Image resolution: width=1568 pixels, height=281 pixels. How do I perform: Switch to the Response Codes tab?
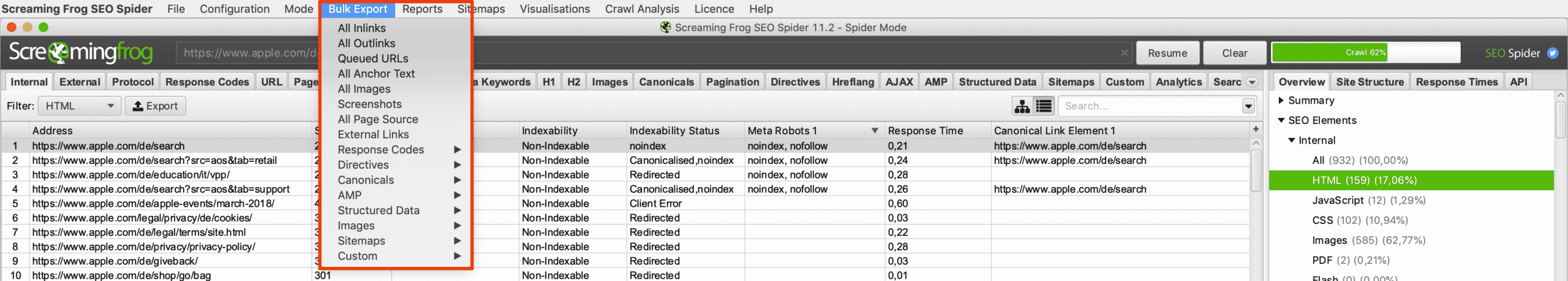(x=207, y=82)
